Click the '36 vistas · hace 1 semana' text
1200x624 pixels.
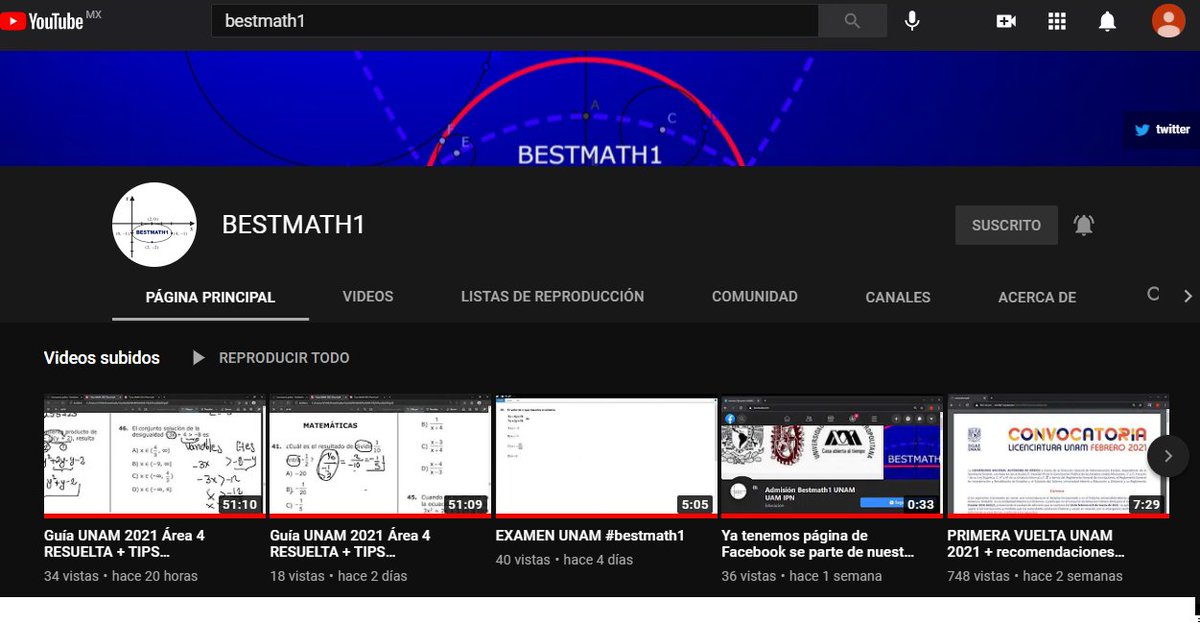[801, 576]
